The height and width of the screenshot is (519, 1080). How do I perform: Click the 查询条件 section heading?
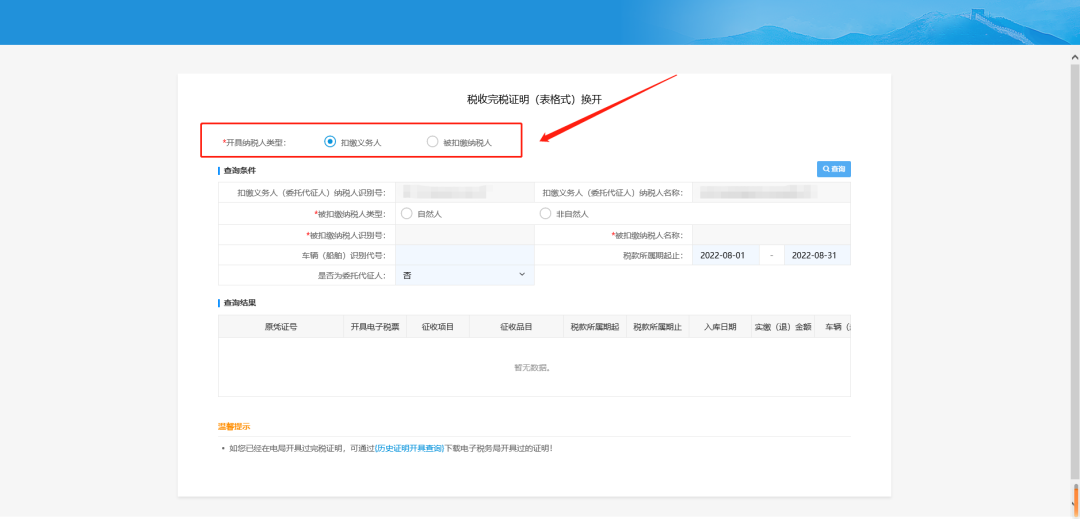239,170
